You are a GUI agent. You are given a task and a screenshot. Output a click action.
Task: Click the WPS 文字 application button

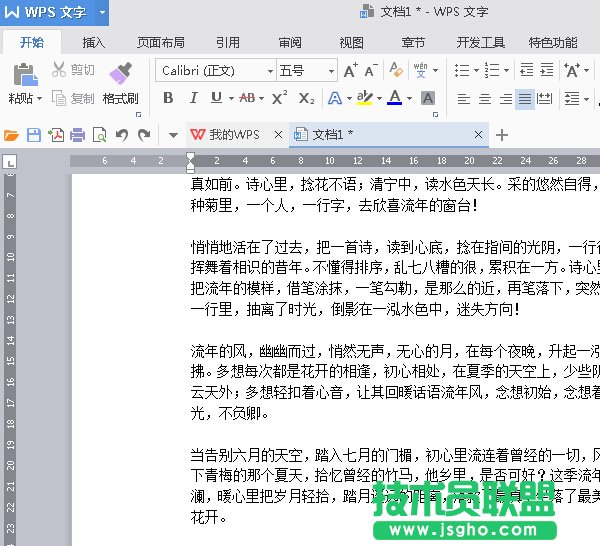point(46,12)
